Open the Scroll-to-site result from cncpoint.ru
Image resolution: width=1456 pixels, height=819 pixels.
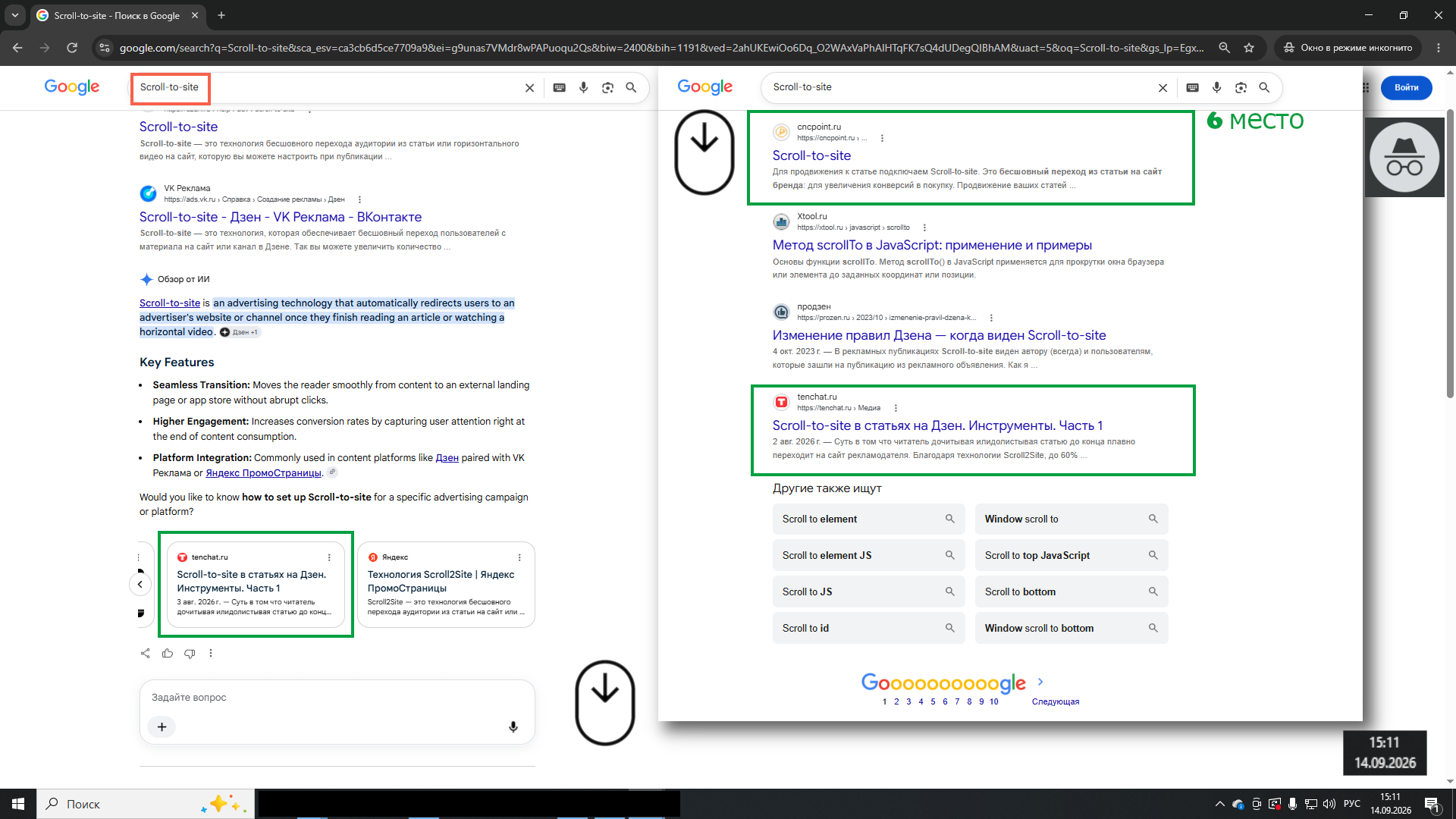tap(811, 155)
